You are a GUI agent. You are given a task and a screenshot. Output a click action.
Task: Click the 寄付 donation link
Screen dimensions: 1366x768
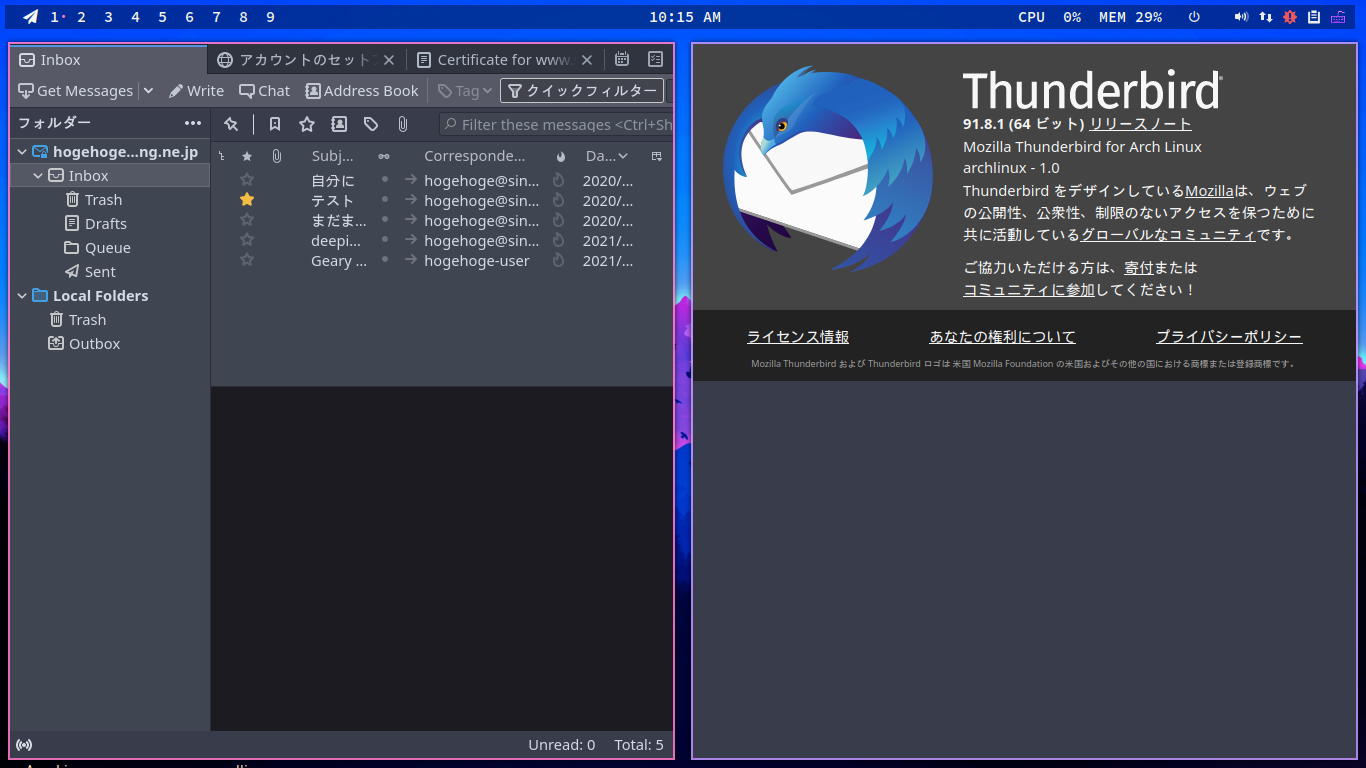click(1139, 268)
